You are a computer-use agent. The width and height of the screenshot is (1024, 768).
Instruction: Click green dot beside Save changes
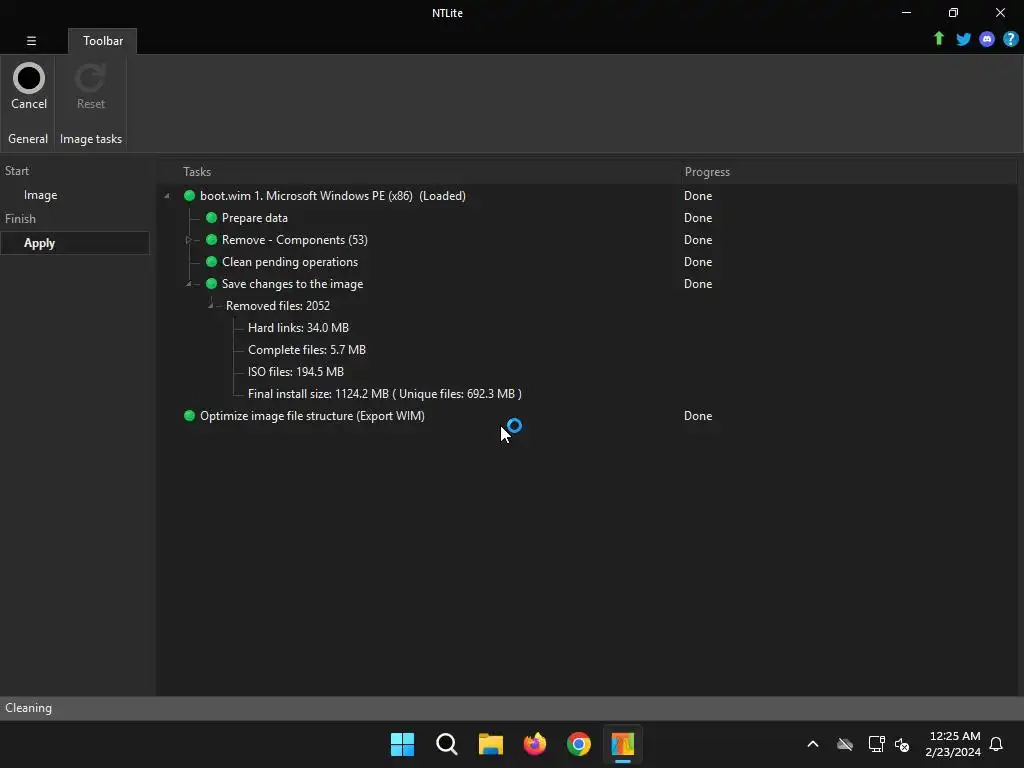pos(211,283)
